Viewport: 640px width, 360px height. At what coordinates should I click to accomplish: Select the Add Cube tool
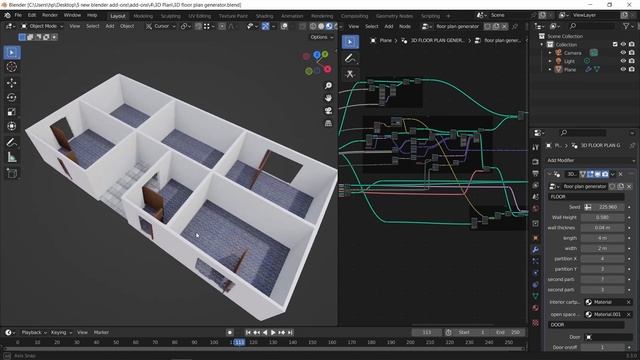pos(11,173)
